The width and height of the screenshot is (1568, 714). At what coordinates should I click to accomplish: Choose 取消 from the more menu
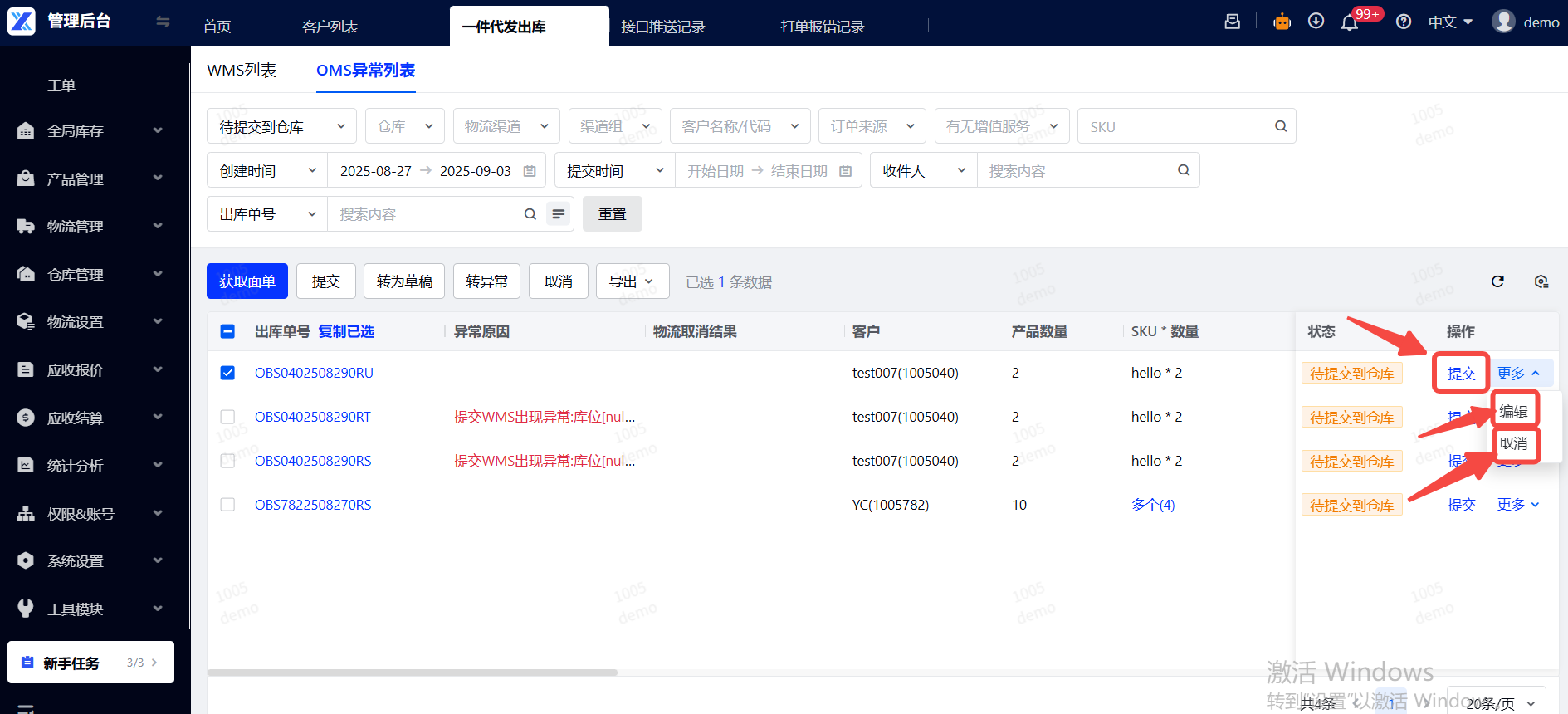click(x=1514, y=443)
